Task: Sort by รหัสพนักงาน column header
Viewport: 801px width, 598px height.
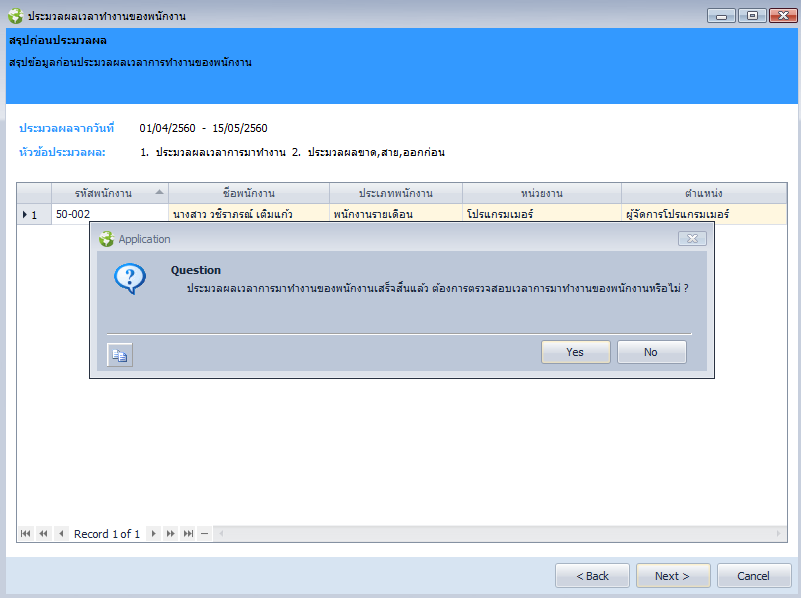Action: pyautogui.click(x=110, y=194)
